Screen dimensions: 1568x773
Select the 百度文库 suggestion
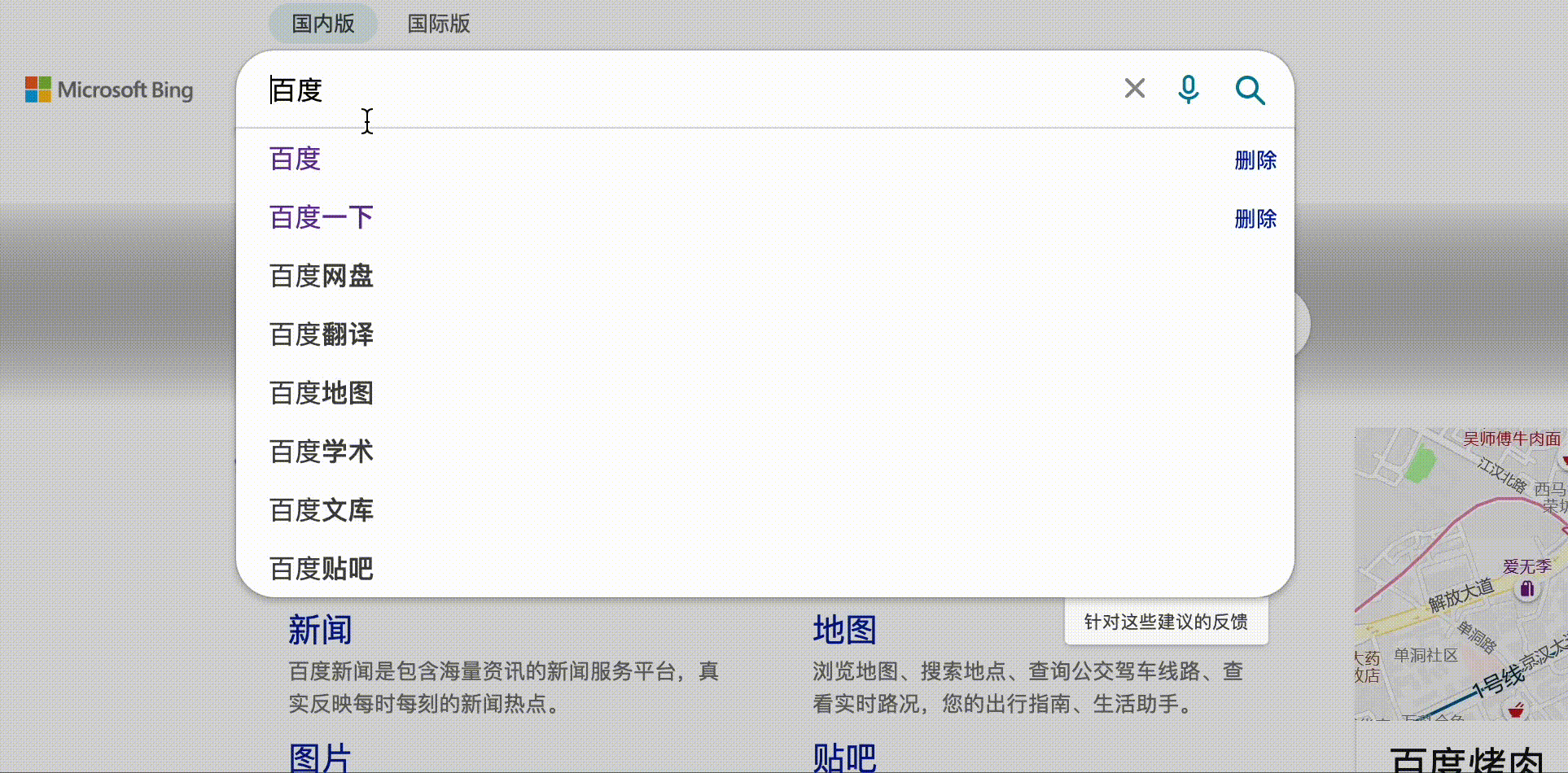point(764,510)
